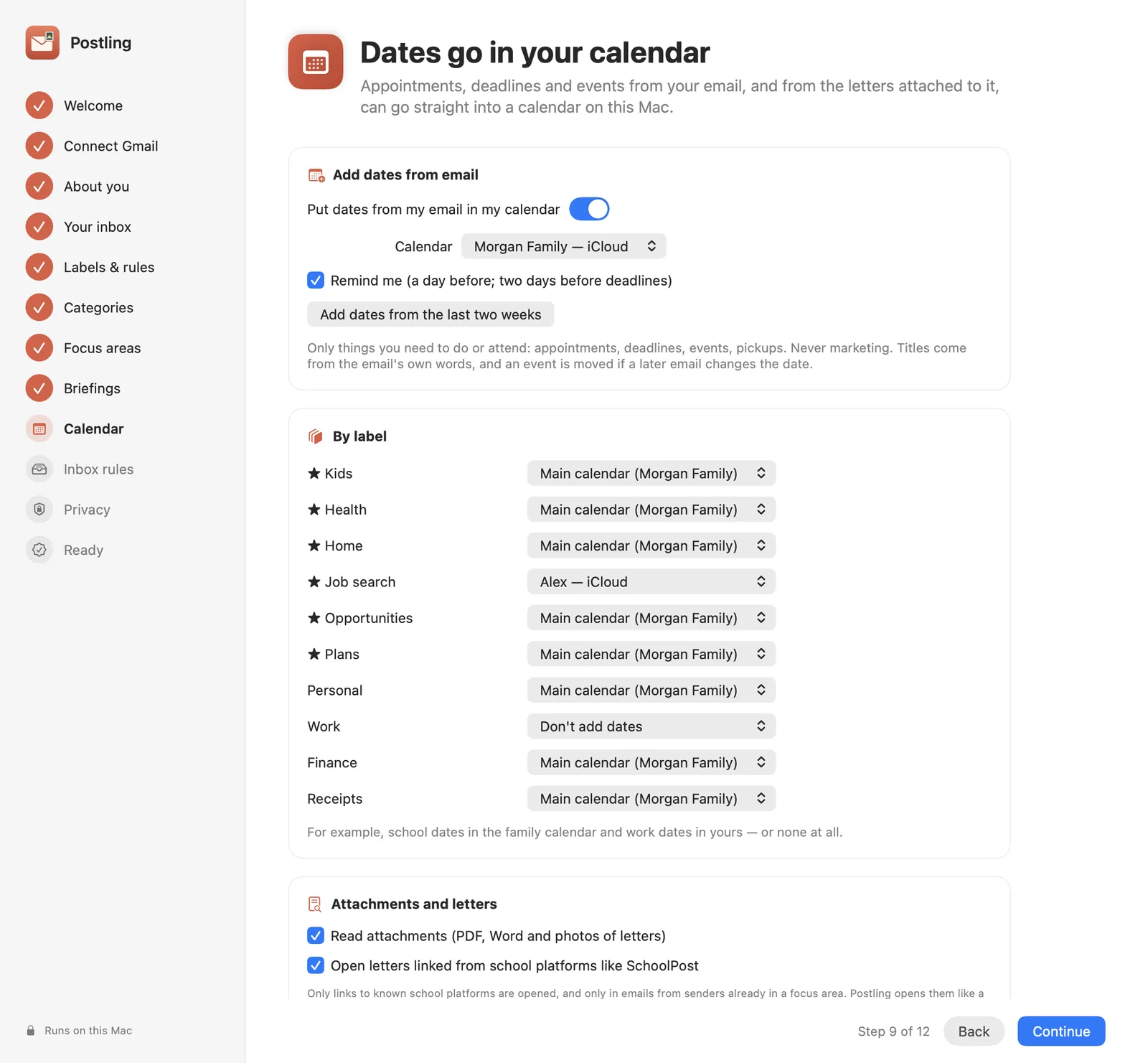Click the lock icon beside Runs on this Mac
This screenshot has width=1148, height=1063.
tap(31, 1031)
